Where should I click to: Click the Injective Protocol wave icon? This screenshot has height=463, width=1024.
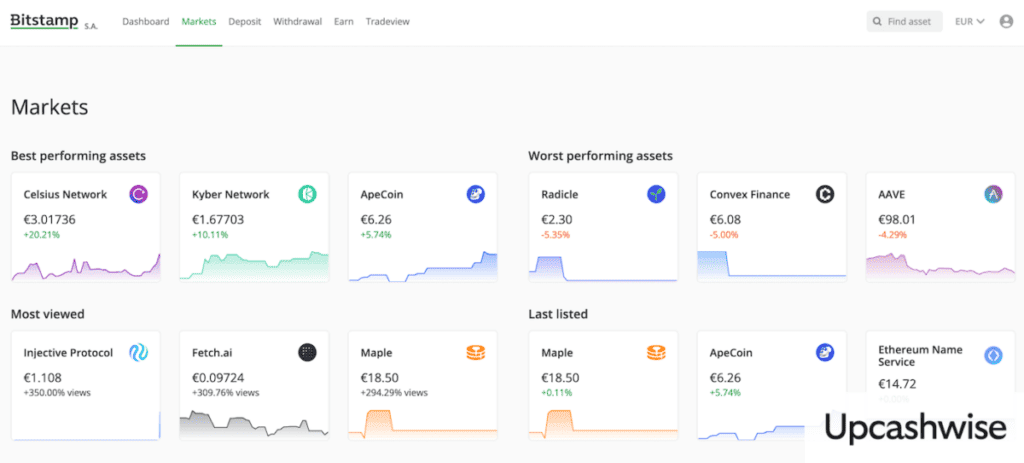[x=138, y=353]
